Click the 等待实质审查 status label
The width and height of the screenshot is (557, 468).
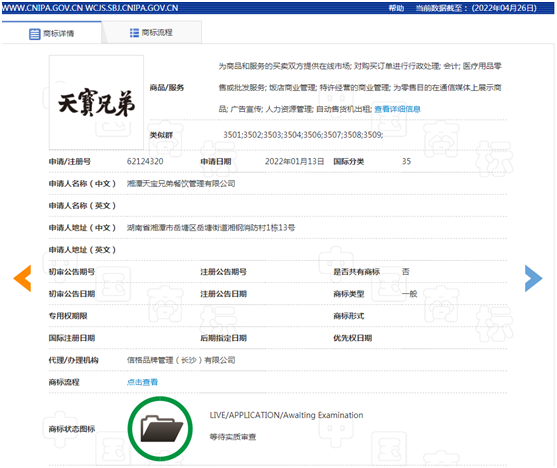[233, 437]
